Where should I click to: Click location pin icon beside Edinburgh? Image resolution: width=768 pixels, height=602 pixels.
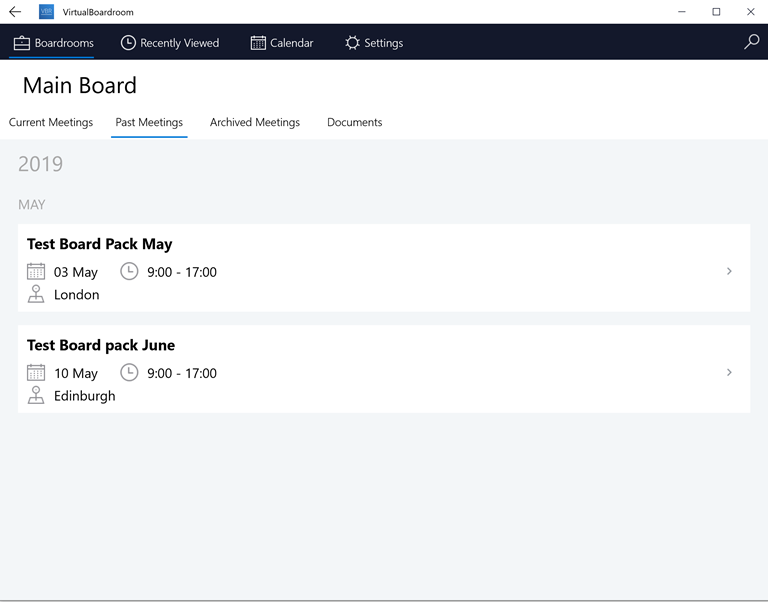click(36, 395)
